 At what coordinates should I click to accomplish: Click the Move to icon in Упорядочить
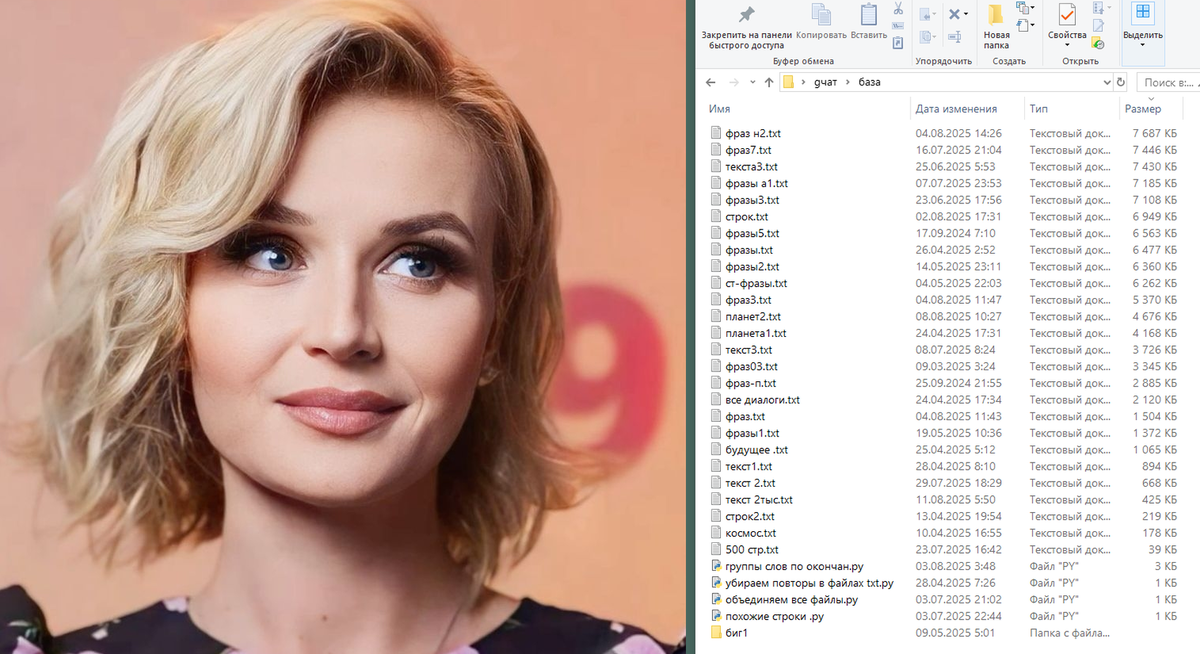(925, 14)
